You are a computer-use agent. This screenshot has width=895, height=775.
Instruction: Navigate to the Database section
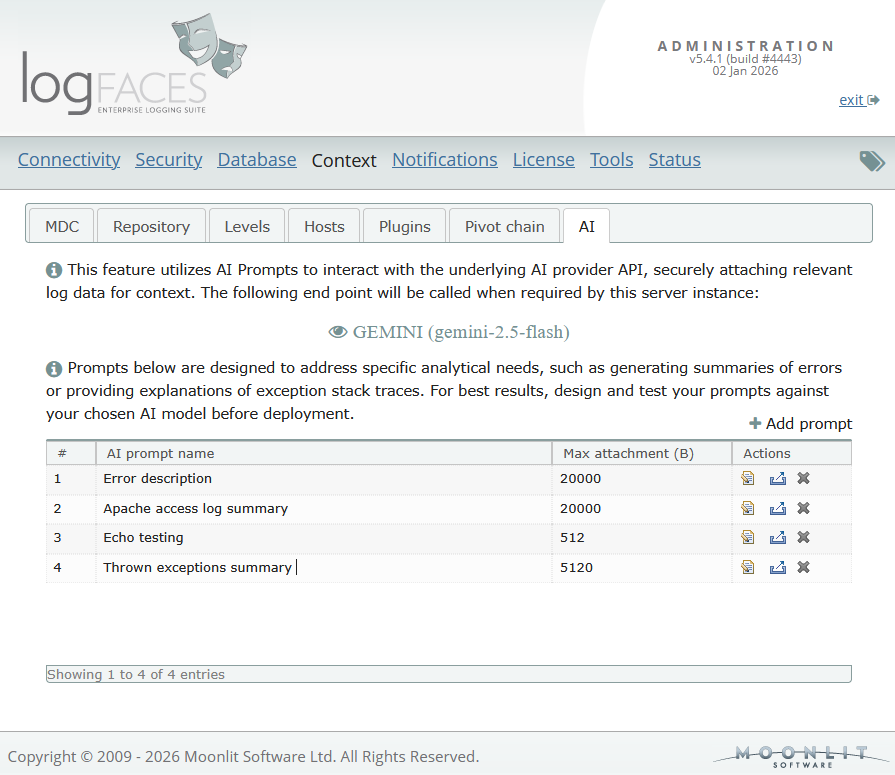257,160
